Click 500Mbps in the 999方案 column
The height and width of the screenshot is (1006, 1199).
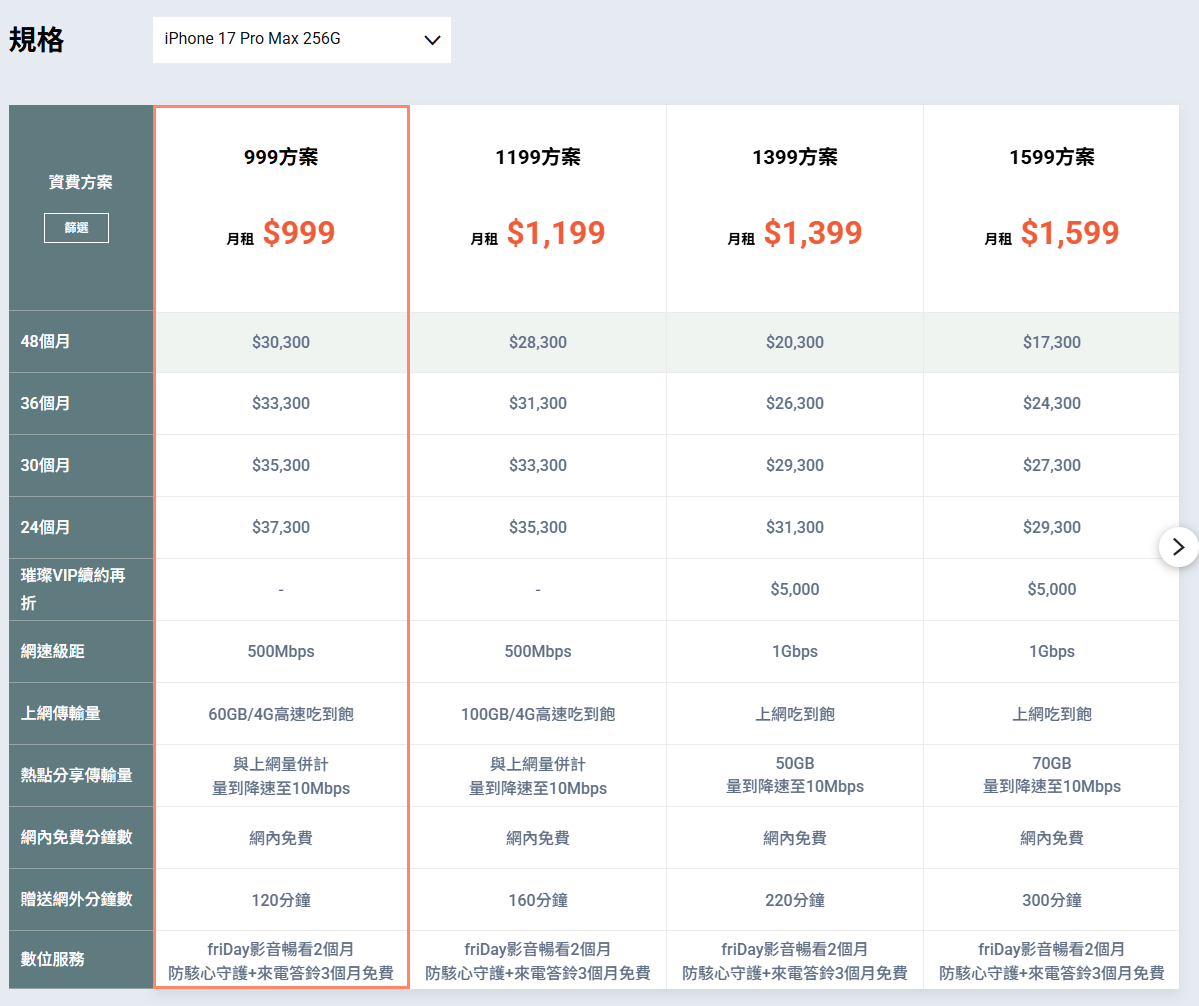point(281,651)
